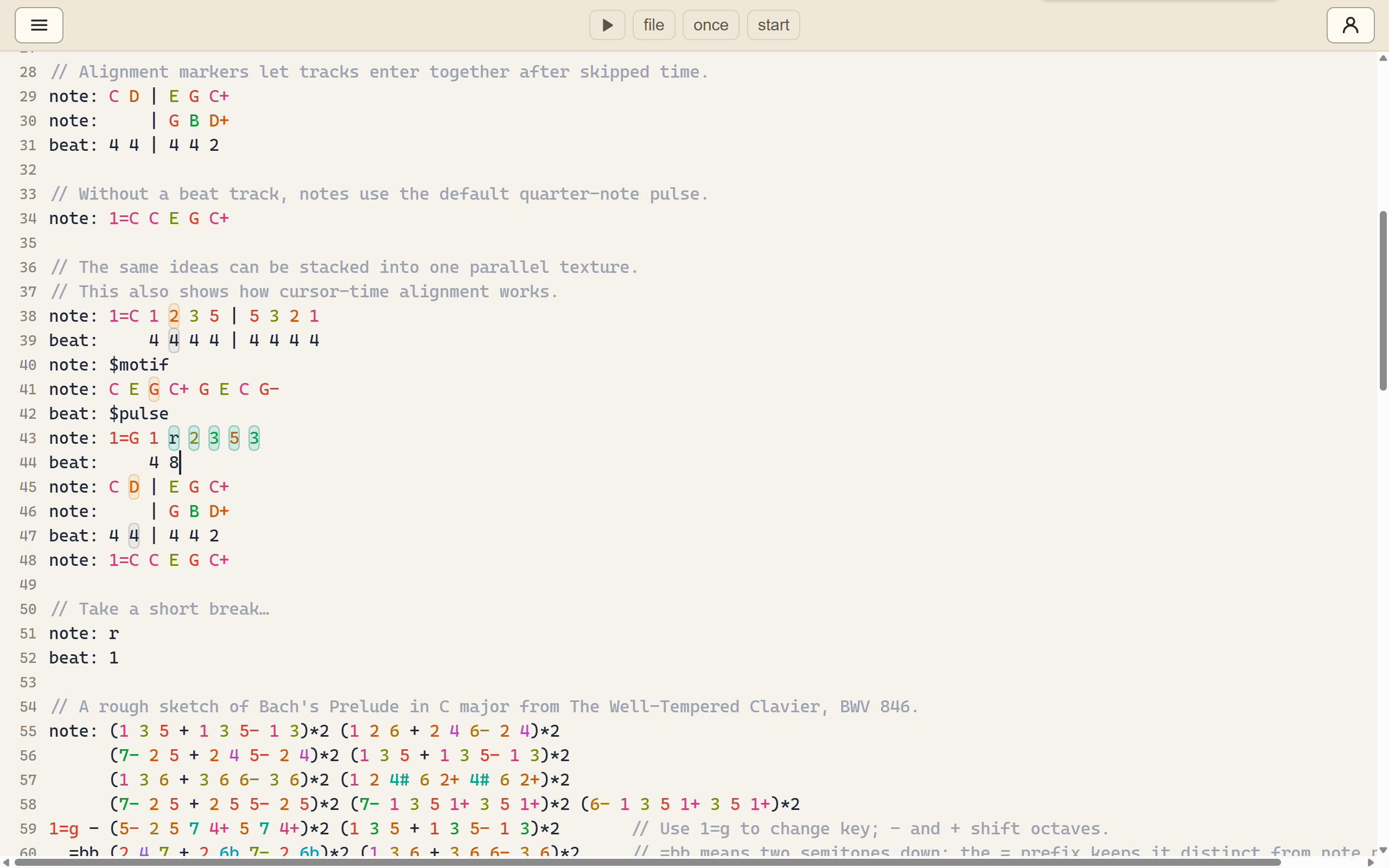The image size is (1389, 868).
Task: Click 1=C key on line 34
Action: coord(124,219)
